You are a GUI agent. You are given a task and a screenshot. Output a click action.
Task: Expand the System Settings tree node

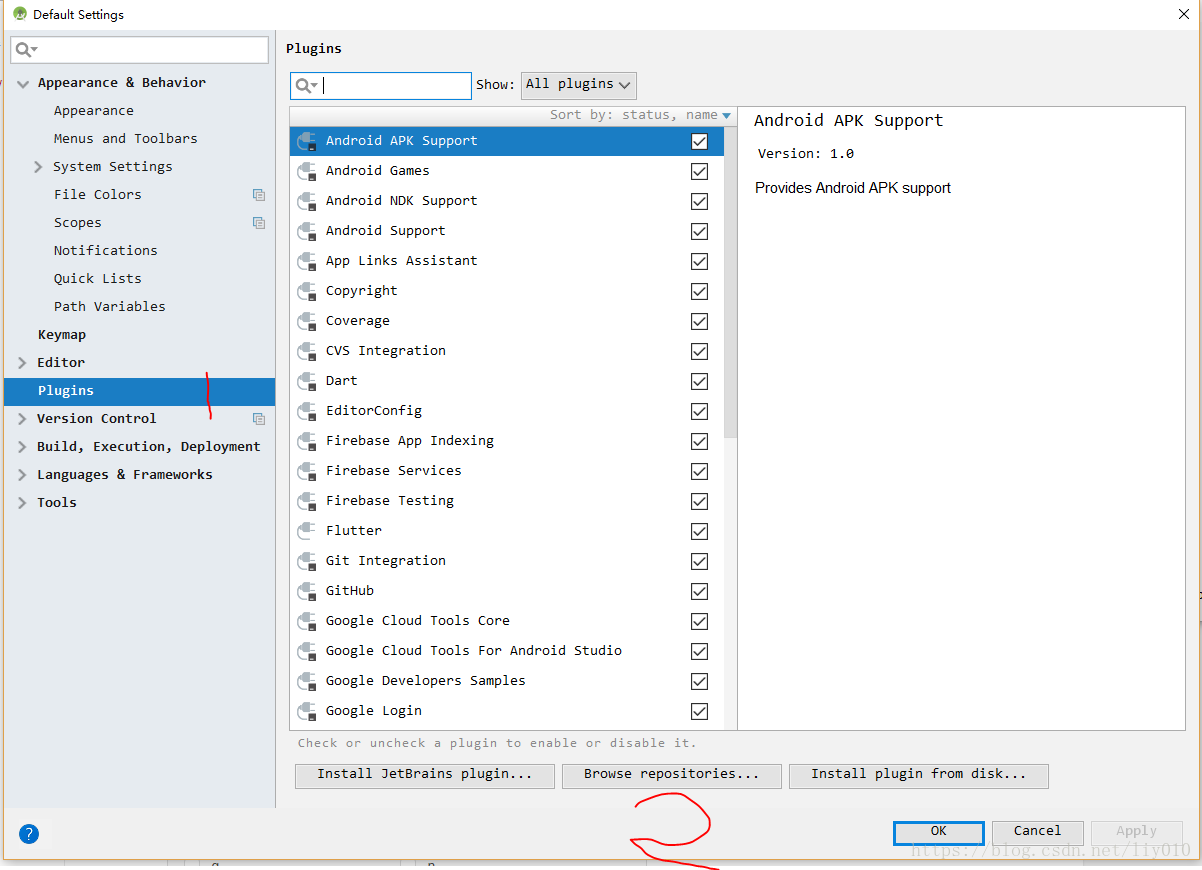coord(38,167)
